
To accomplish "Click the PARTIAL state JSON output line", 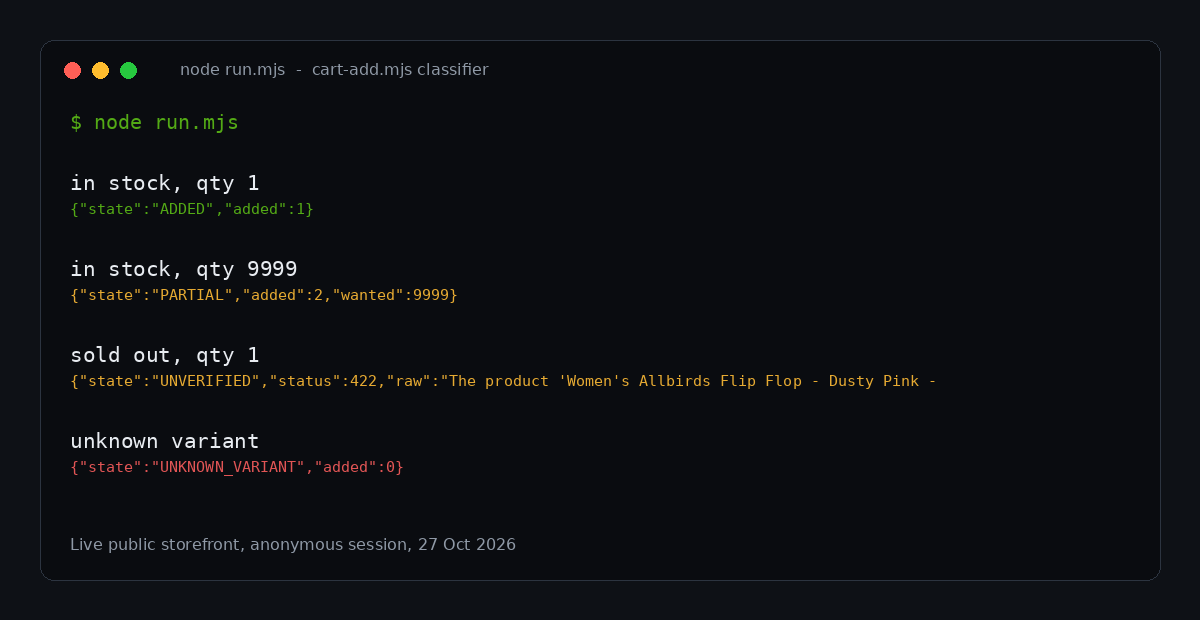I will pos(264,295).
